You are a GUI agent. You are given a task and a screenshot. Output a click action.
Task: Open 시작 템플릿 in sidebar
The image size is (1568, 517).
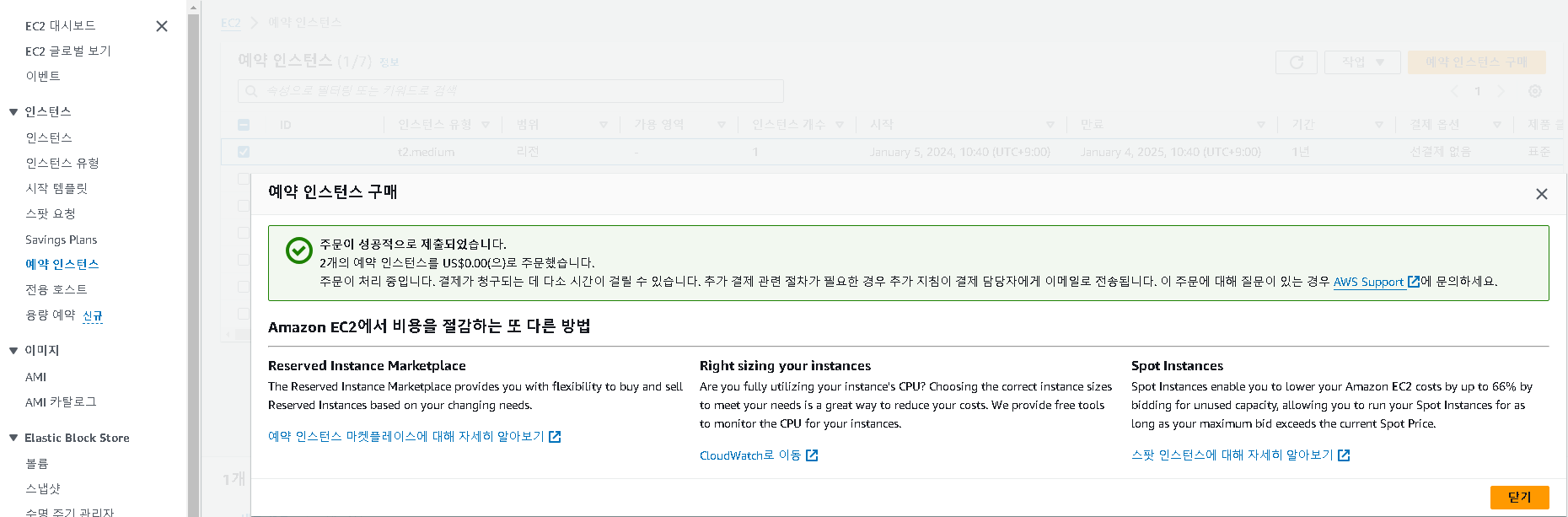56,188
